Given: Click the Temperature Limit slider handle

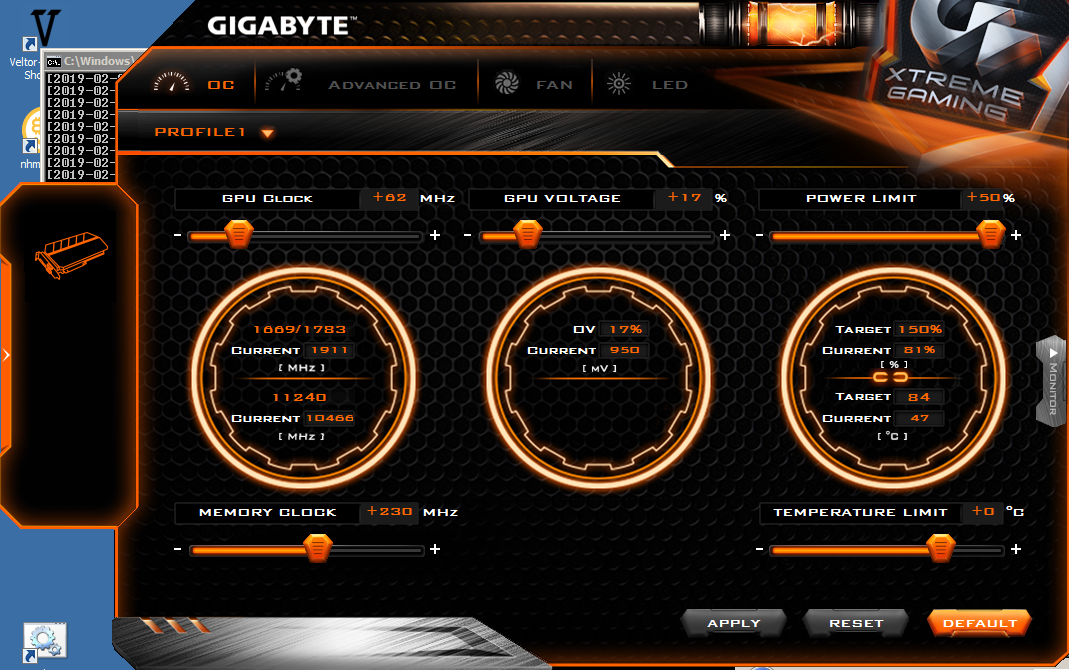Looking at the screenshot, I should pyautogui.click(x=941, y=548).
